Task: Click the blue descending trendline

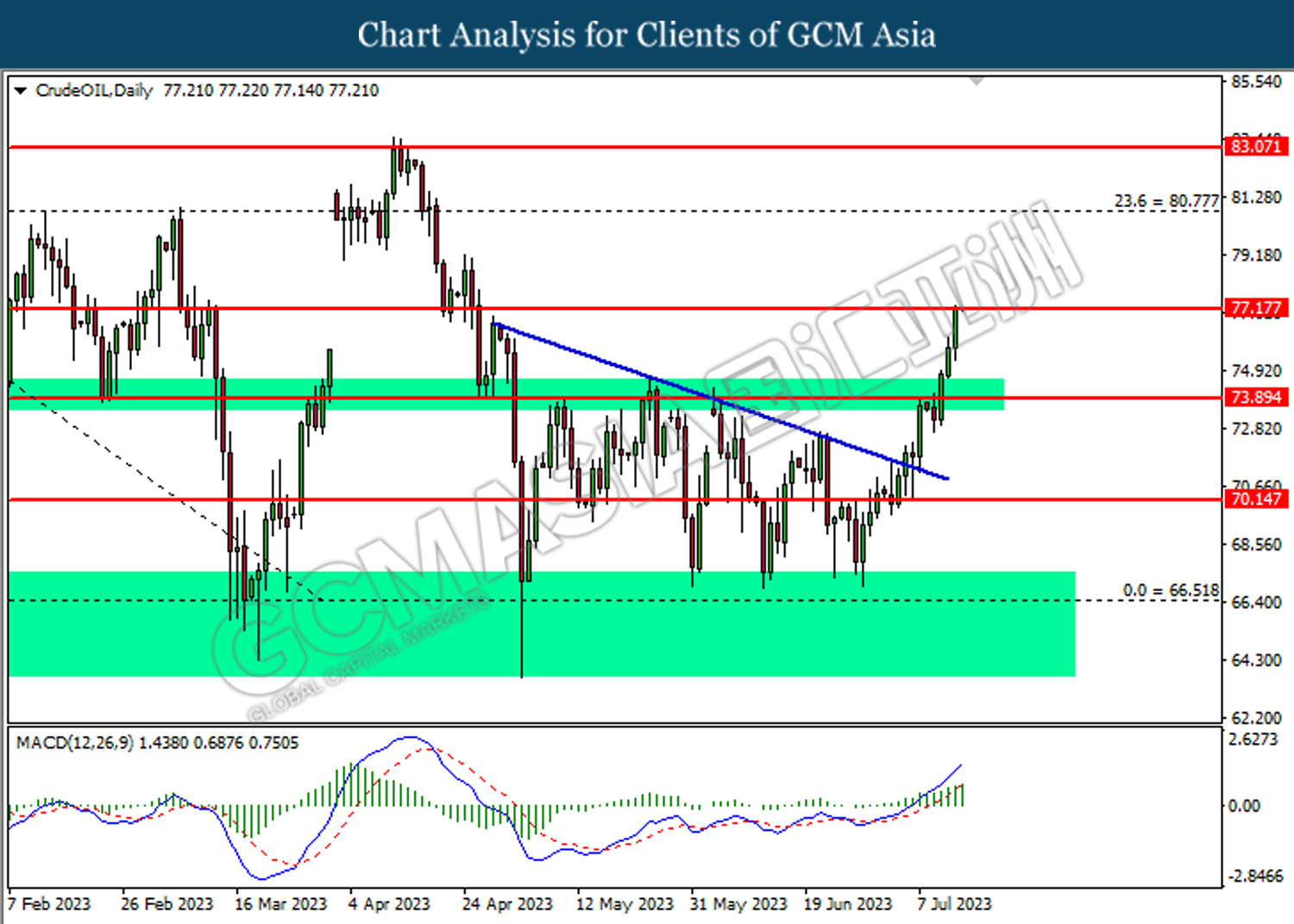Action: coord(721,401)
